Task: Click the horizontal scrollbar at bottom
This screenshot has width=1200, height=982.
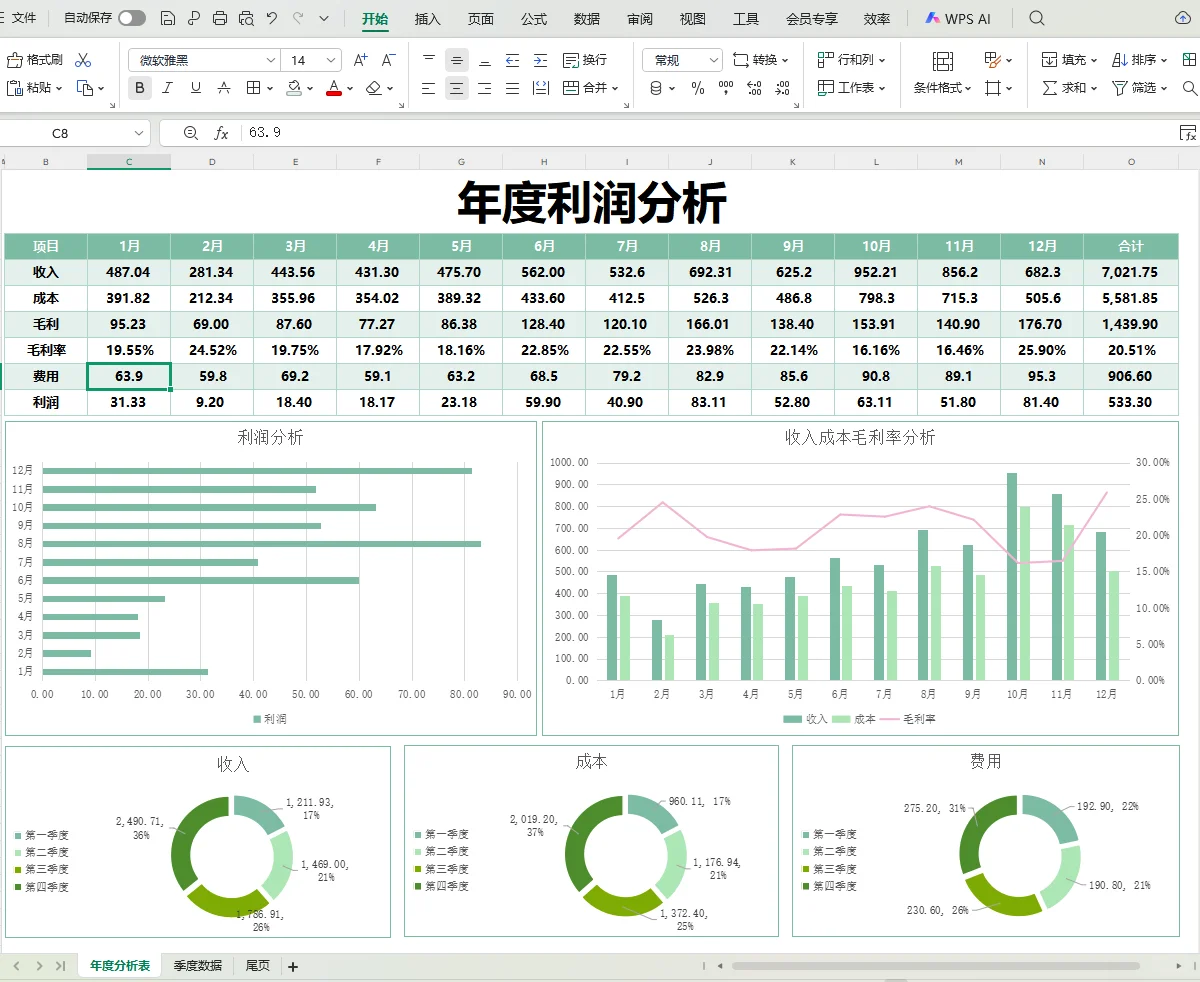Action: pyautogui.click(x=935, y=966)
